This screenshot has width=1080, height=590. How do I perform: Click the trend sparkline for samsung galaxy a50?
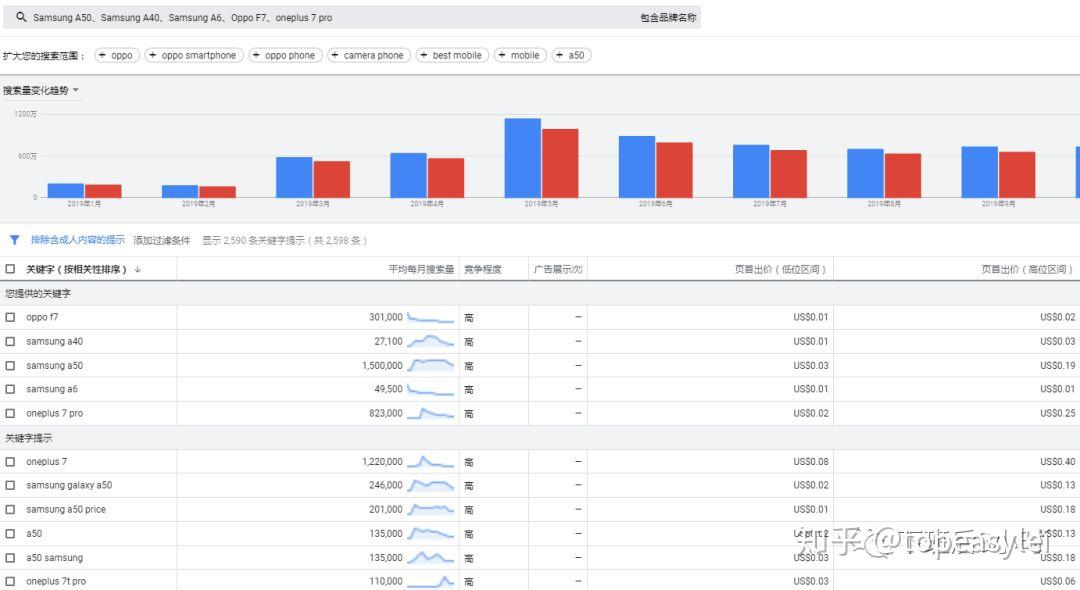pos(430,485)
